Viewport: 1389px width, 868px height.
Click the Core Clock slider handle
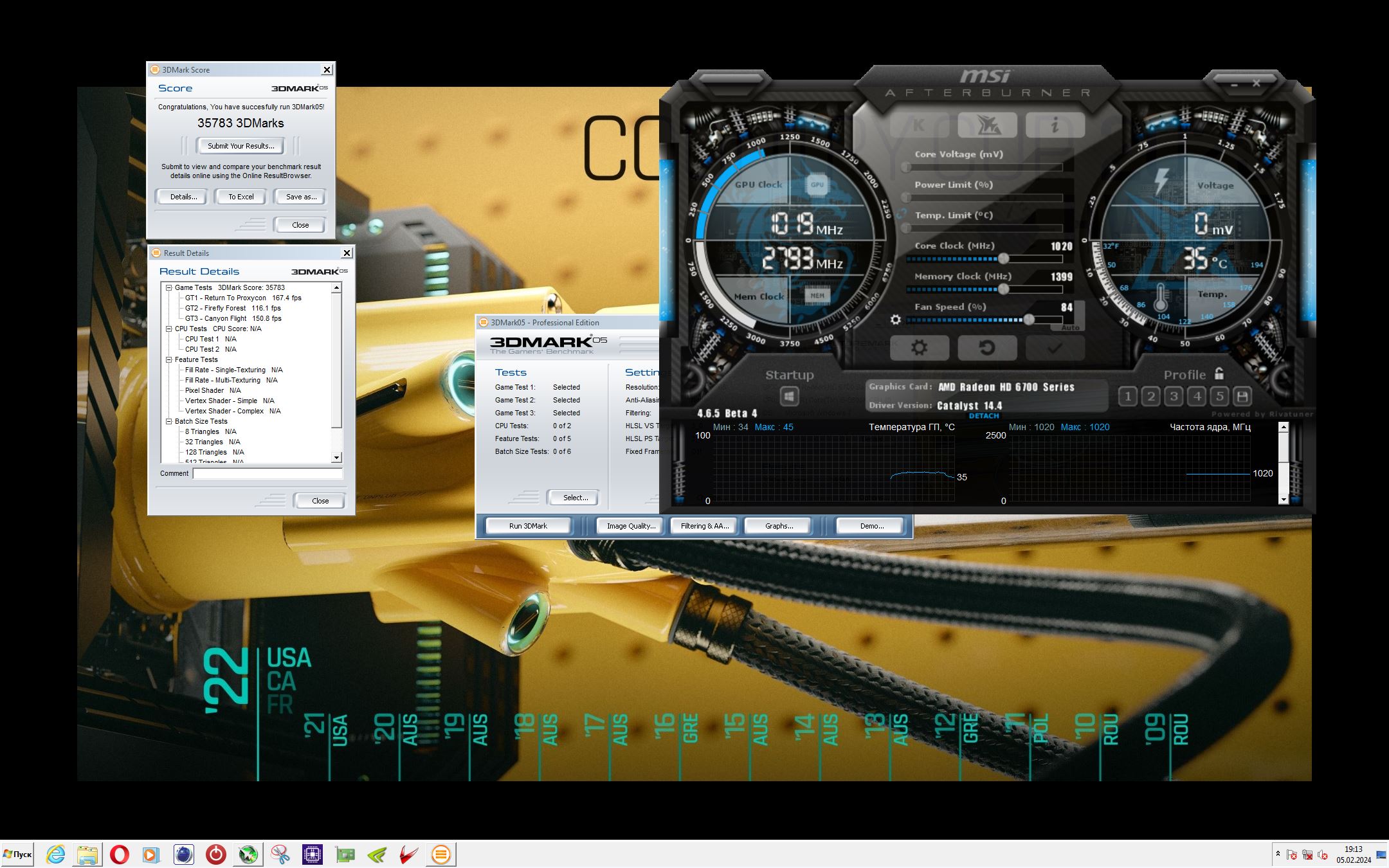[1003, 258]
